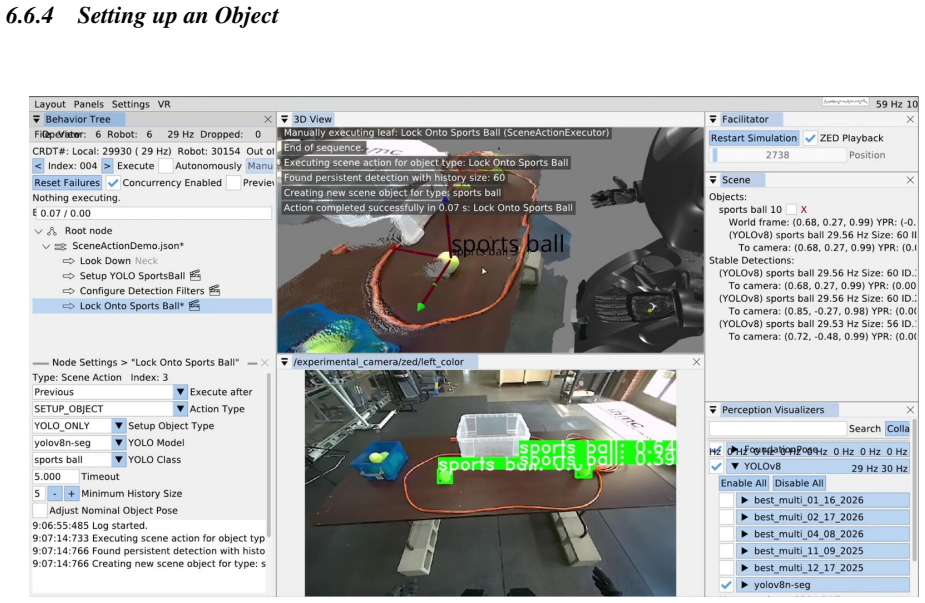Click the Timeout input field

coord(55,477)
